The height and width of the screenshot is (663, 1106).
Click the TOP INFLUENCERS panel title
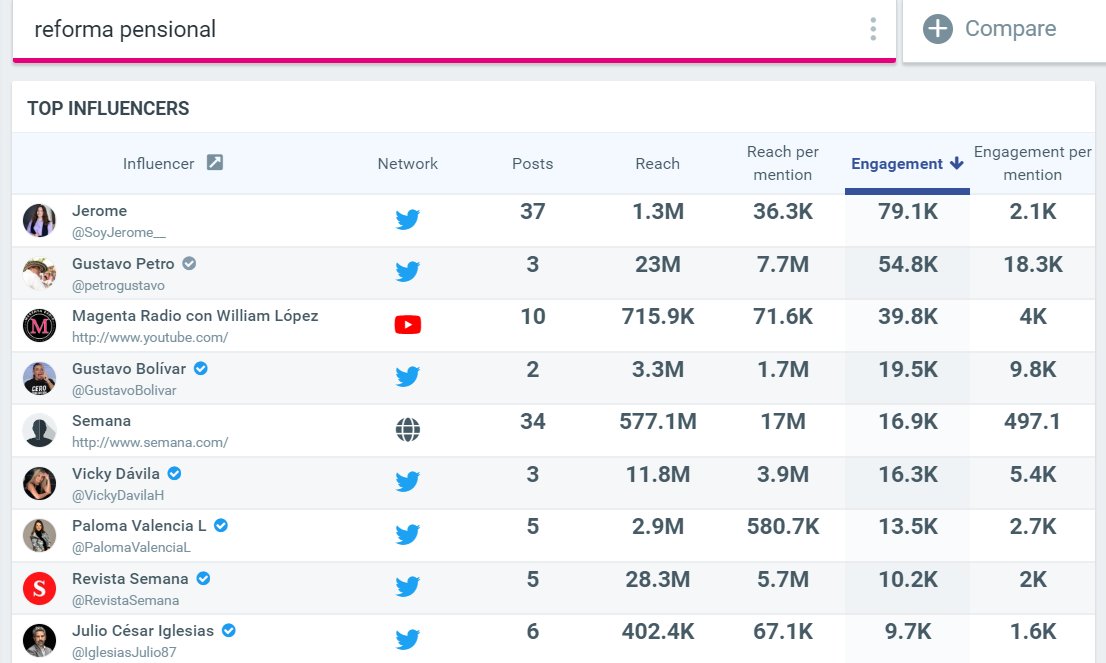[108, 109]
